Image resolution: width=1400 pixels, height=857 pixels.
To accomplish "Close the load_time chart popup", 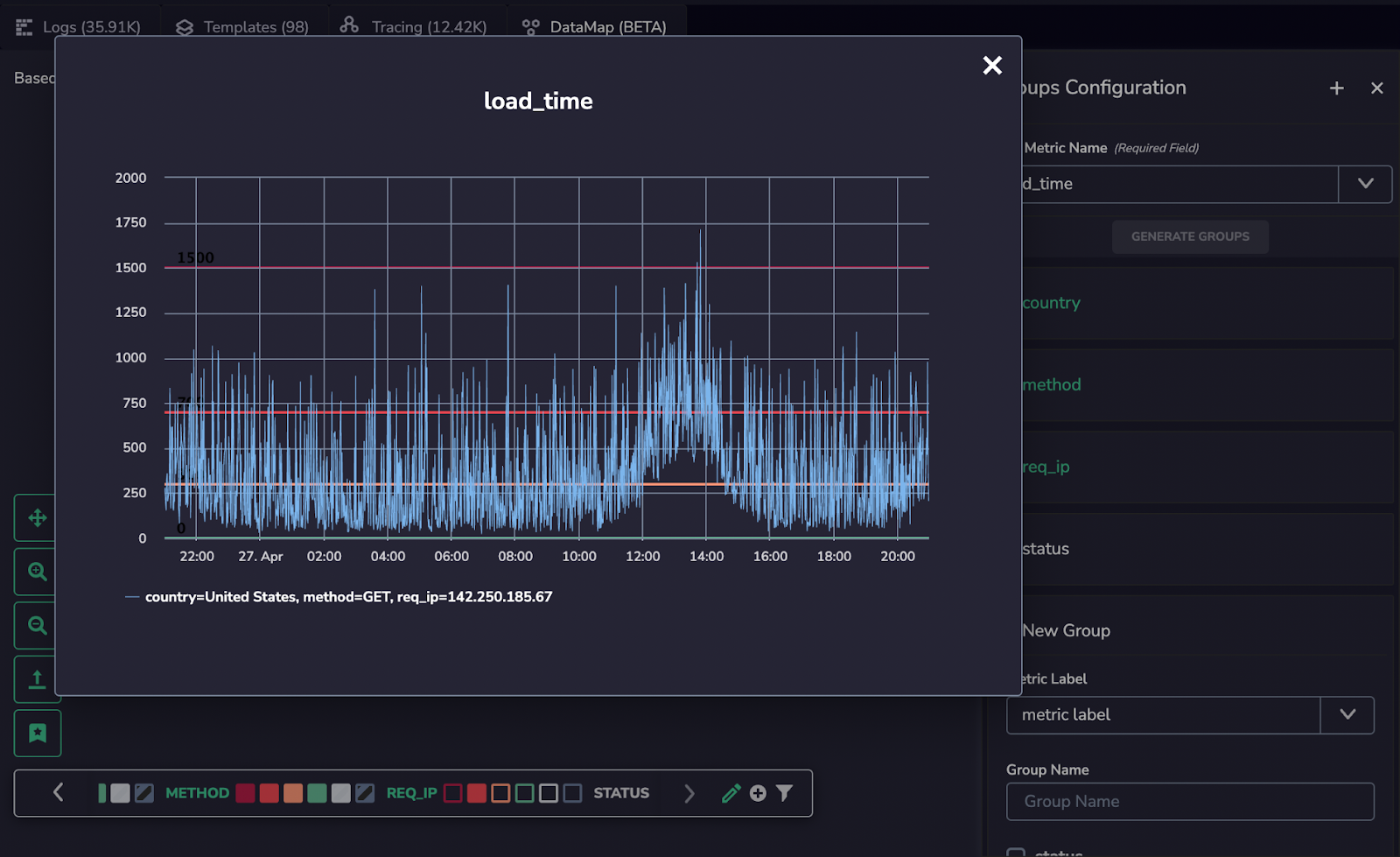I will point(991,66).
